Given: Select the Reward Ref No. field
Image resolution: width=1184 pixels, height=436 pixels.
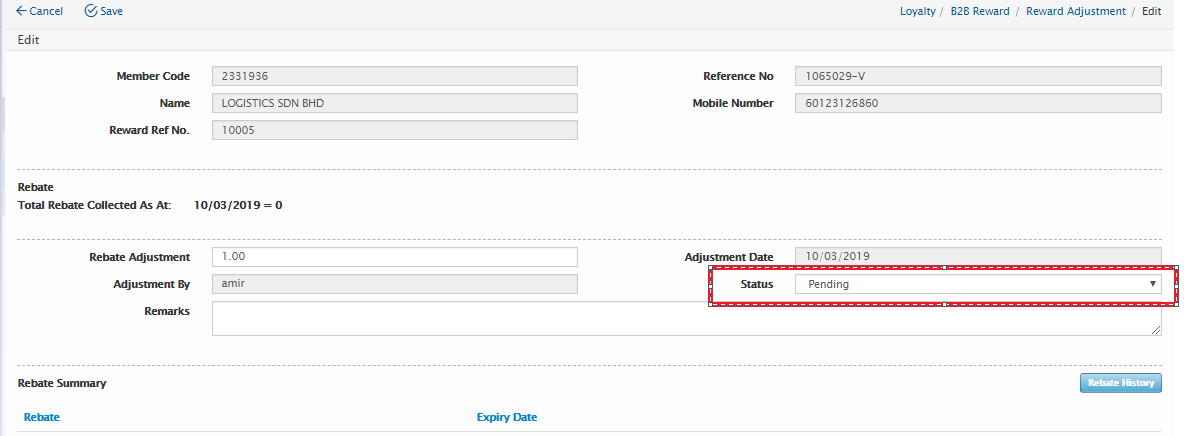Looking at the screenshot, I should tap(395, 130).
